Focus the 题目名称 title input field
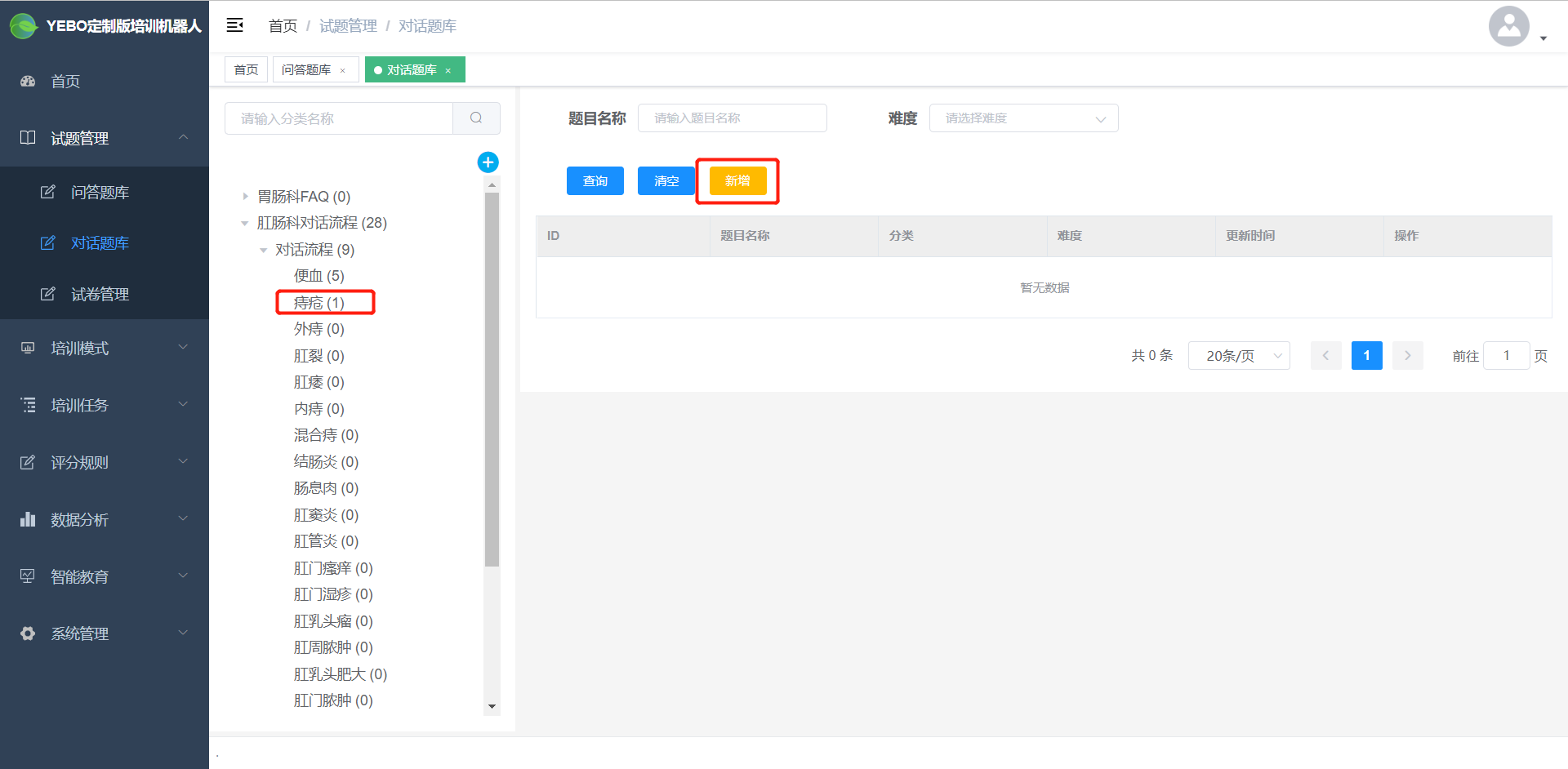1568x769 pixels. click(x=733, y=118)
